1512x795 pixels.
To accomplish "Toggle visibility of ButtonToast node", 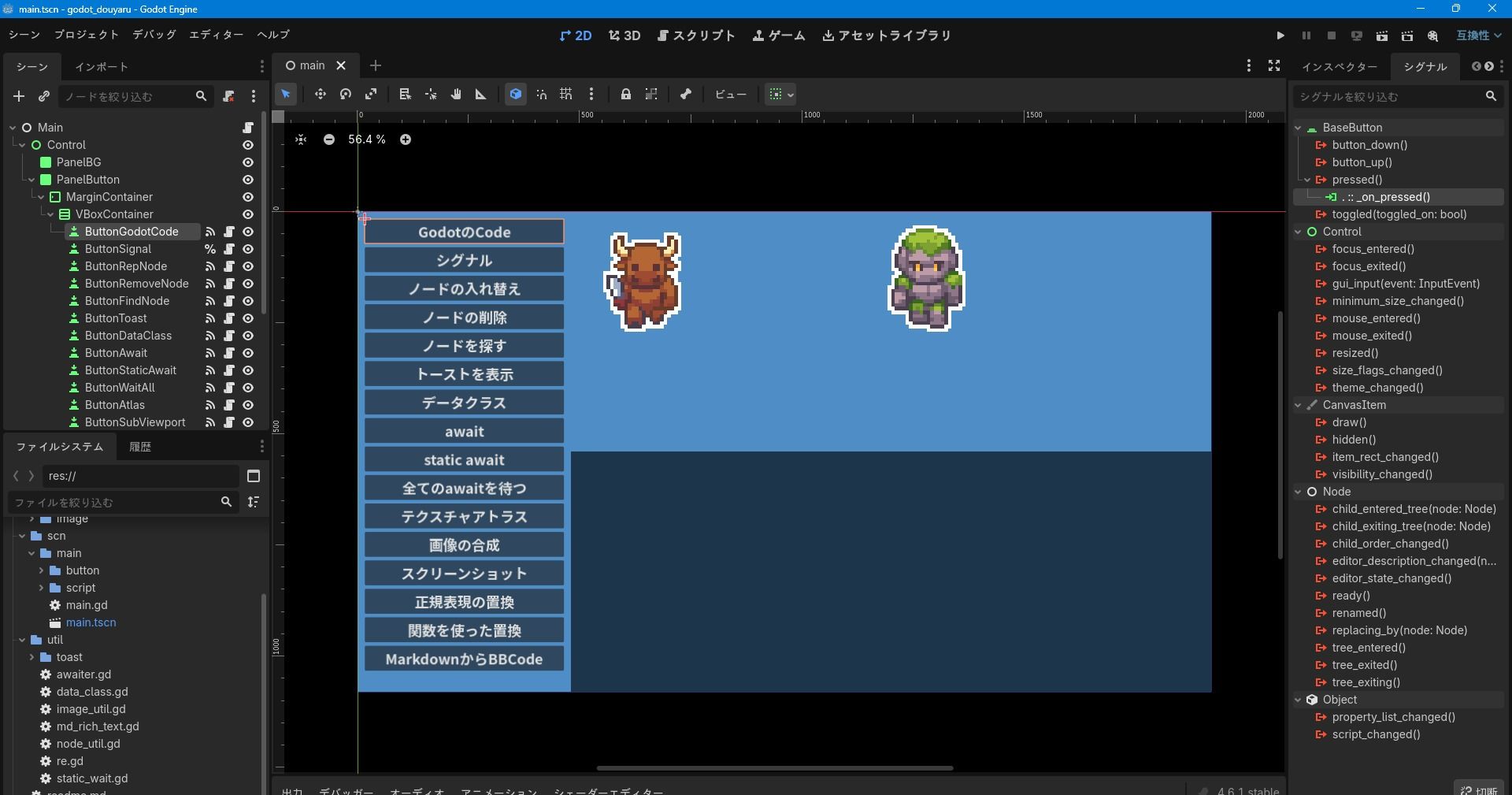I will coord(247,318).
